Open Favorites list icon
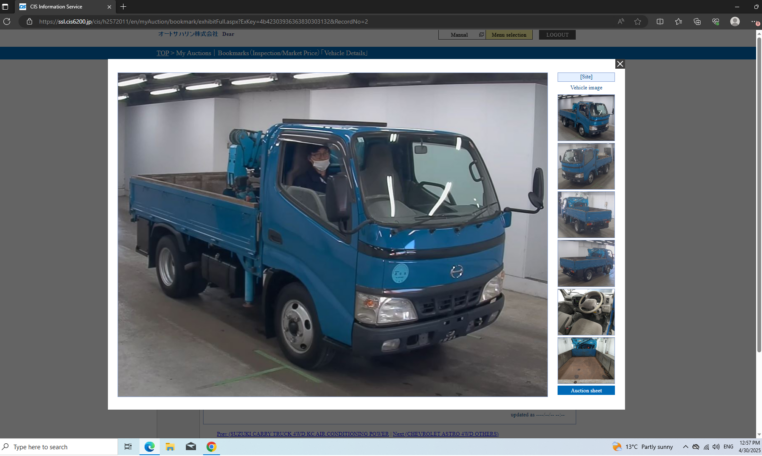 pyautogui.click(x=678, y=21)
